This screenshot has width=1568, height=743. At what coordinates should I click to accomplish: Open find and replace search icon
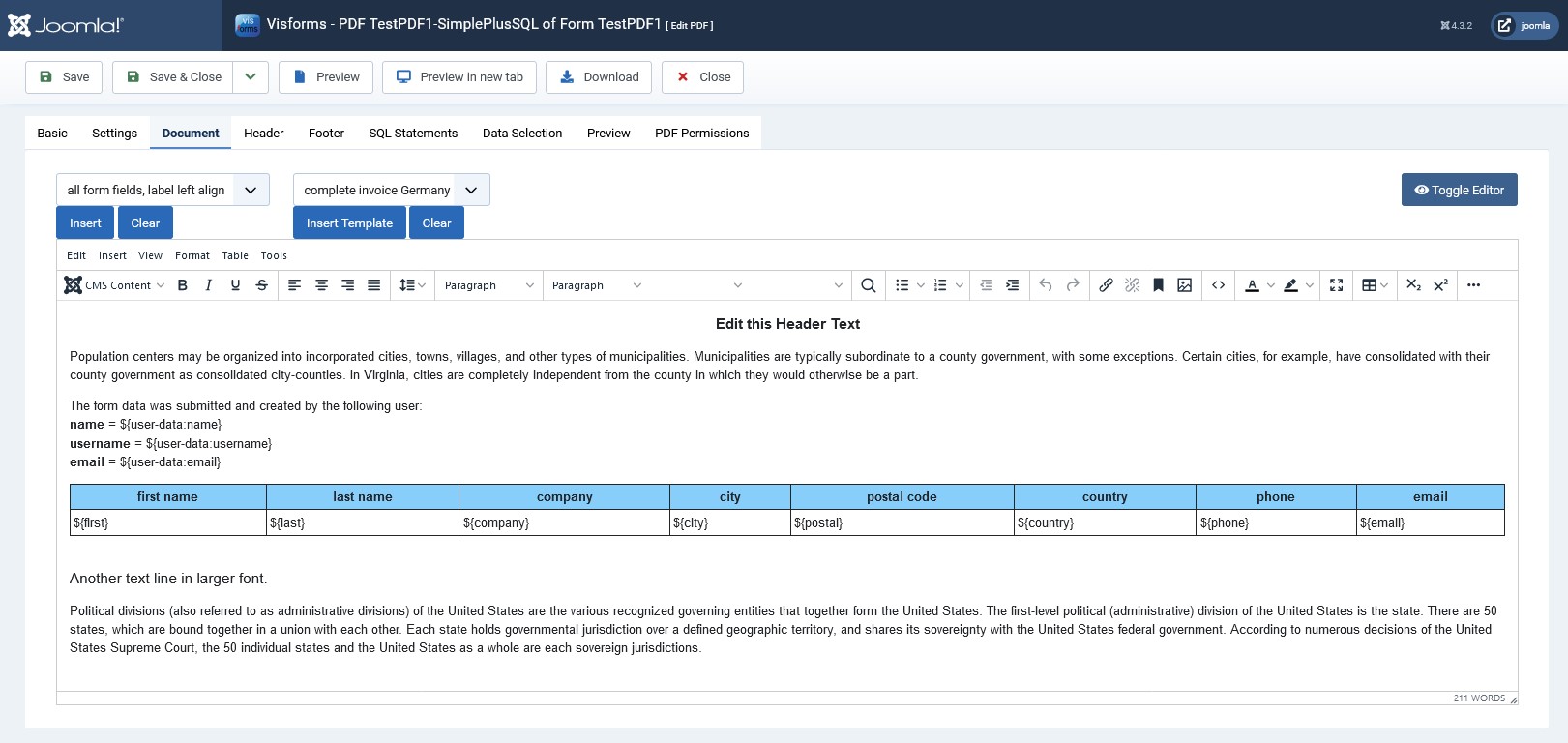[x=869, y=285]
